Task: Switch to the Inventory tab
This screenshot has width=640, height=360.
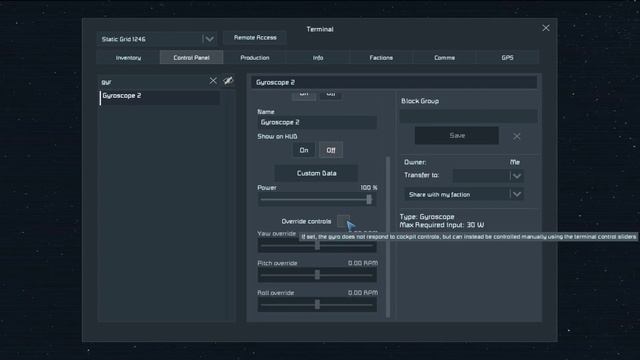Action: pos(128,58)
